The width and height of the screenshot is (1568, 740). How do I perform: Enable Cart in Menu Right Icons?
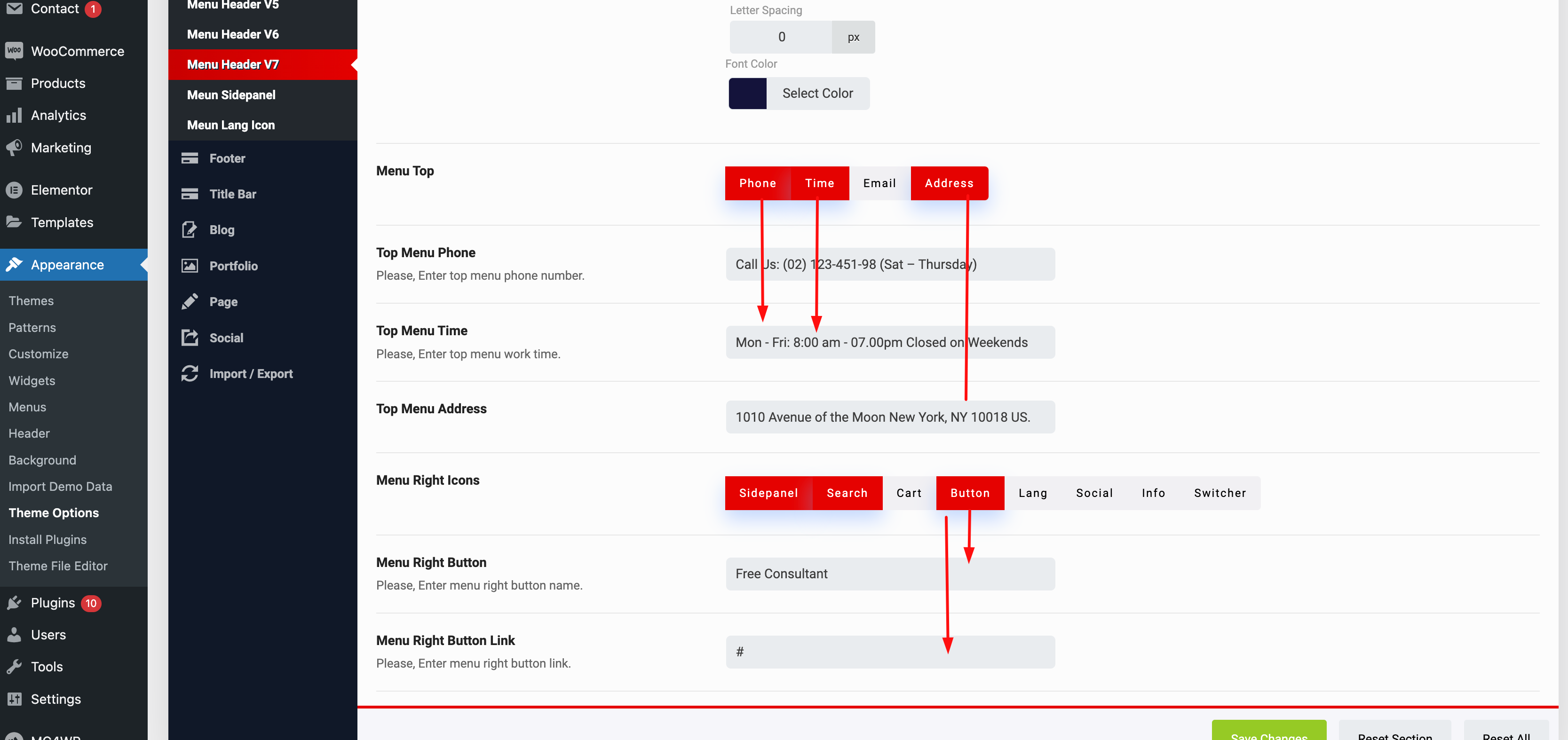[x=909, y=493]
